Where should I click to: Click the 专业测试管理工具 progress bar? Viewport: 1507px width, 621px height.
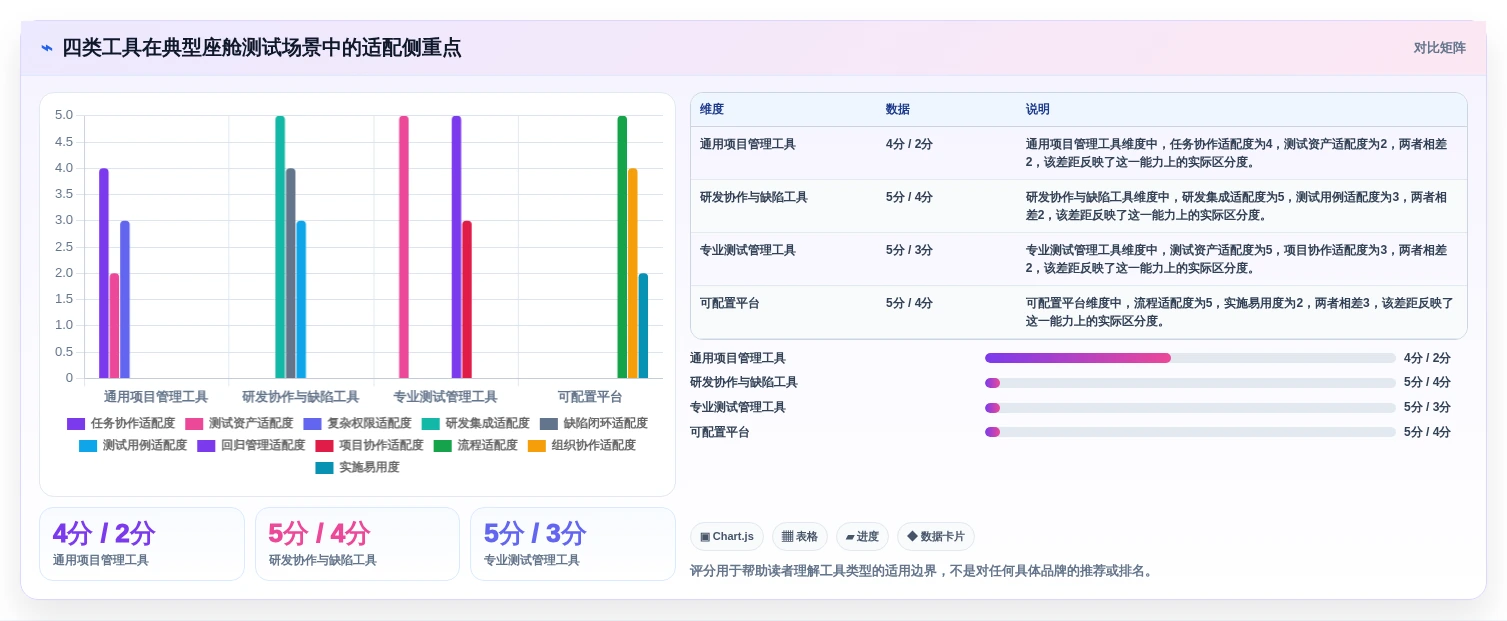(1190, 408)
